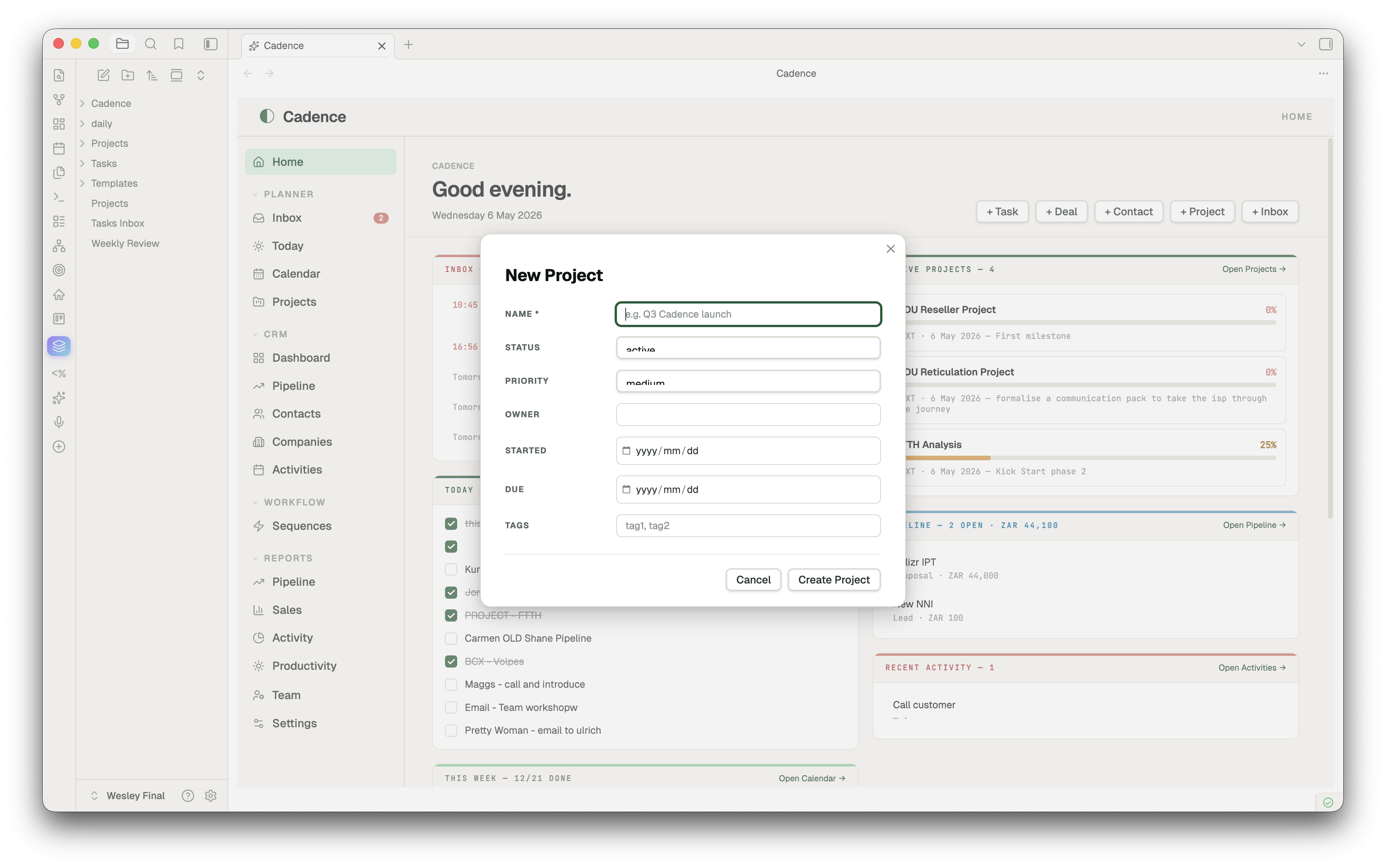Open bookmarks icon in top bar

178,44
